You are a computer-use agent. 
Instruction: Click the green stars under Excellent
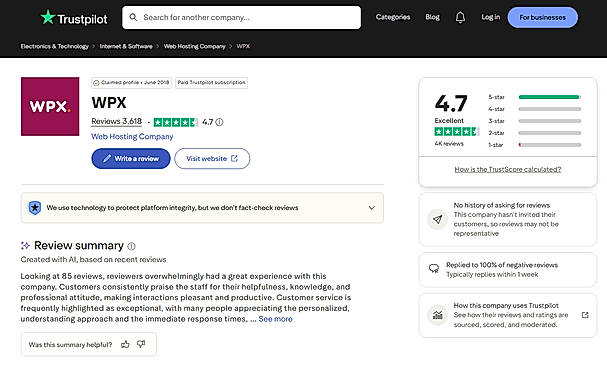tap(457, 132)
